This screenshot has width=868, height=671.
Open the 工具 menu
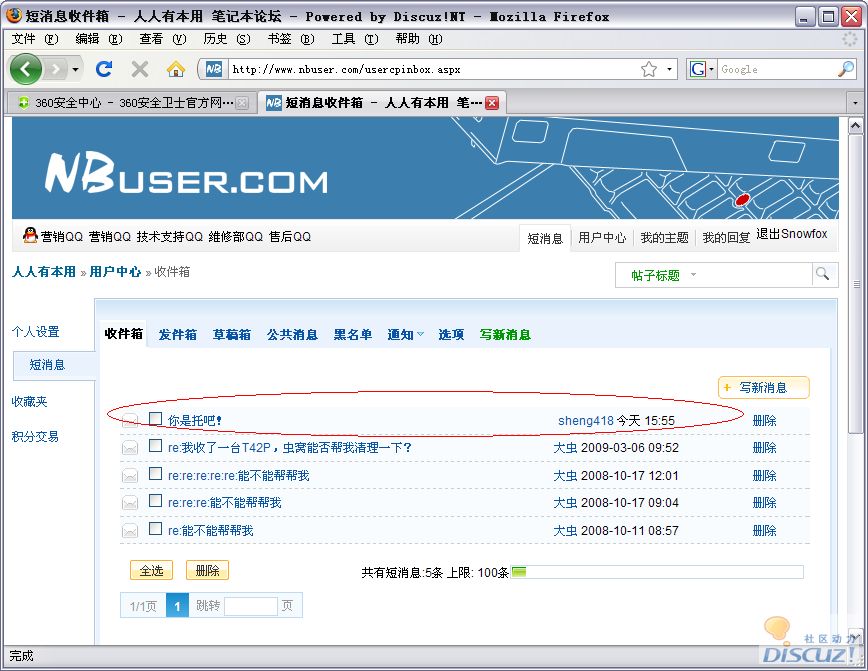coord(355,39)
